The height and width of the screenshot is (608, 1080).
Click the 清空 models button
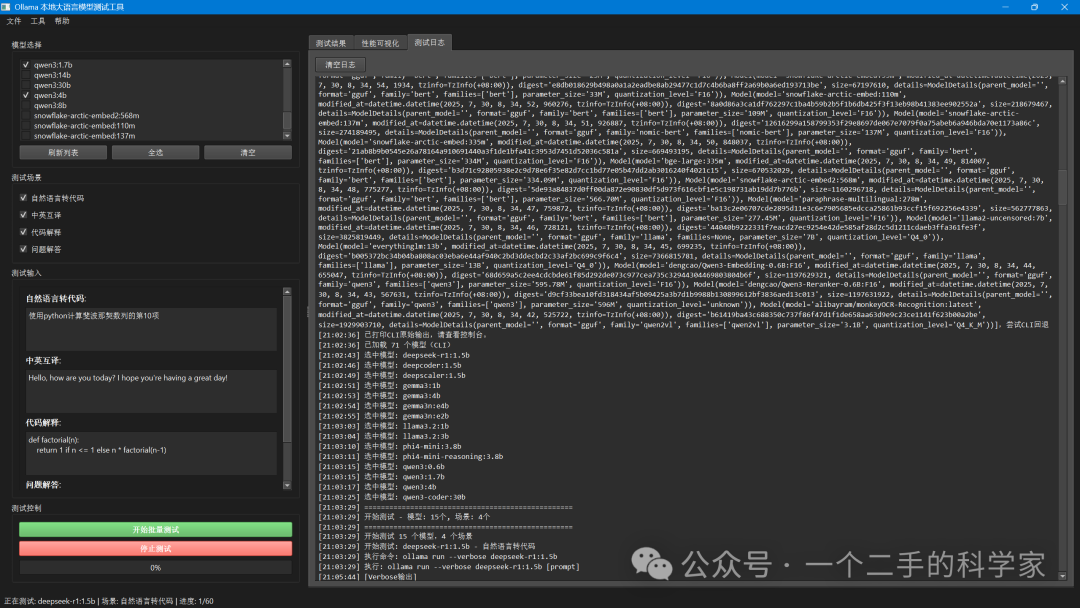(248, 152)
